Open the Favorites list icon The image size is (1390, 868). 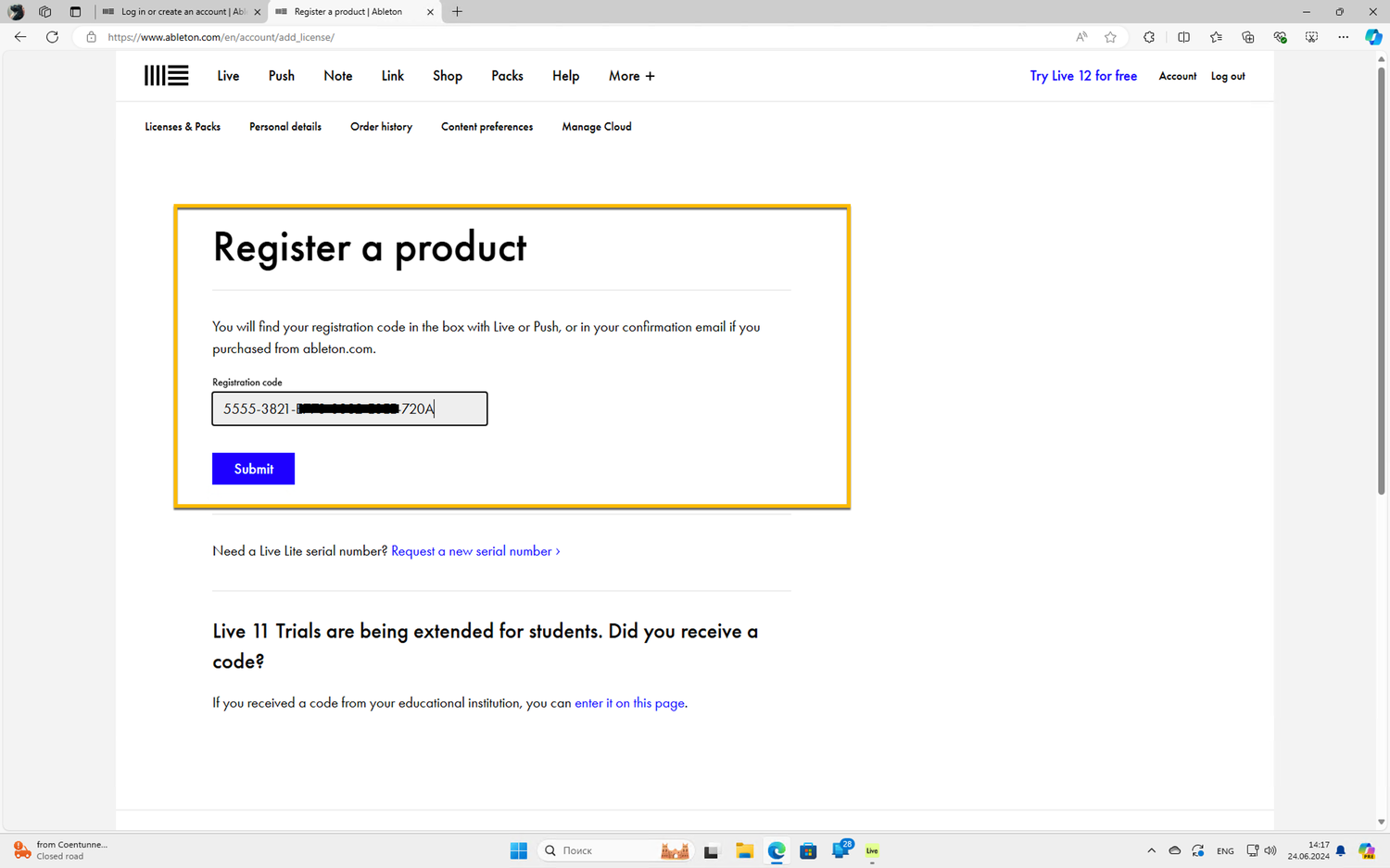pos(1216,37)
